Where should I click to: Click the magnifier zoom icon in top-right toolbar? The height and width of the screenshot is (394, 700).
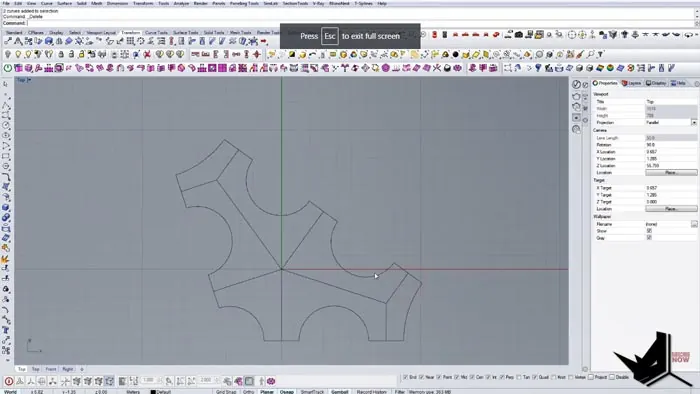(549, 34)
